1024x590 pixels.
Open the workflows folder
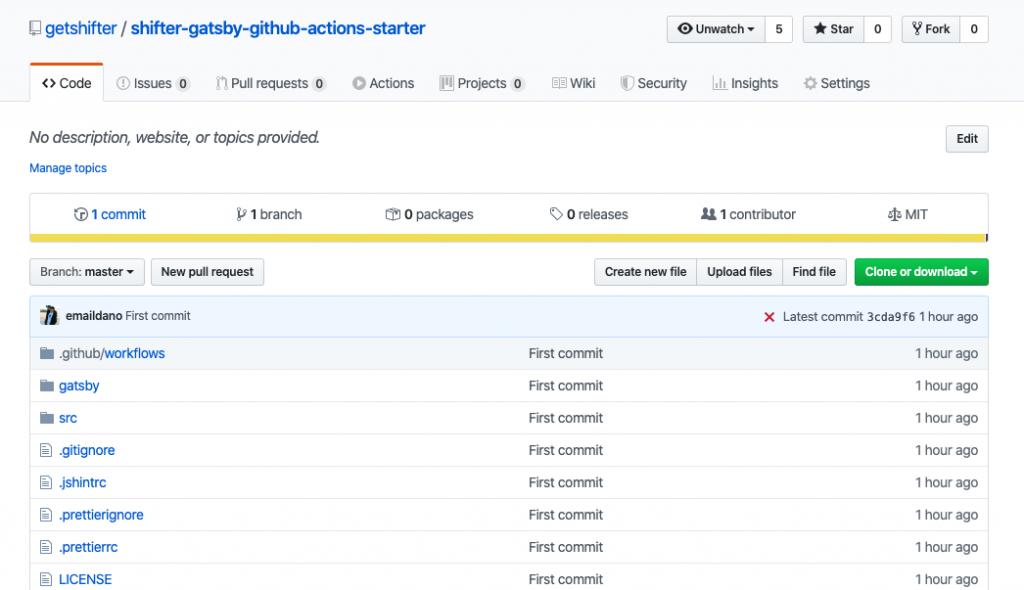135,353
